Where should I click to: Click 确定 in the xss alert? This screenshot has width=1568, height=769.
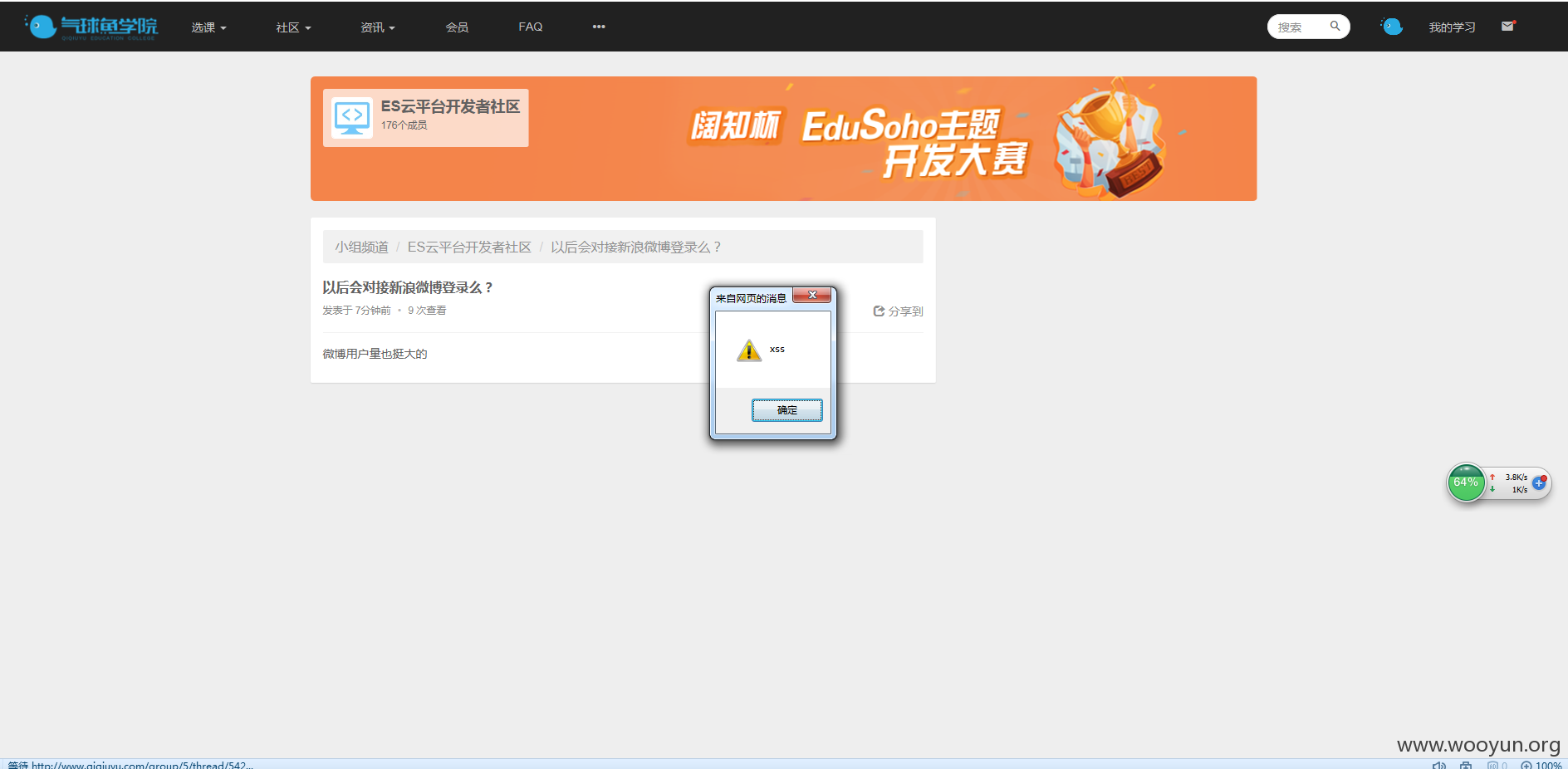[787, 410]
